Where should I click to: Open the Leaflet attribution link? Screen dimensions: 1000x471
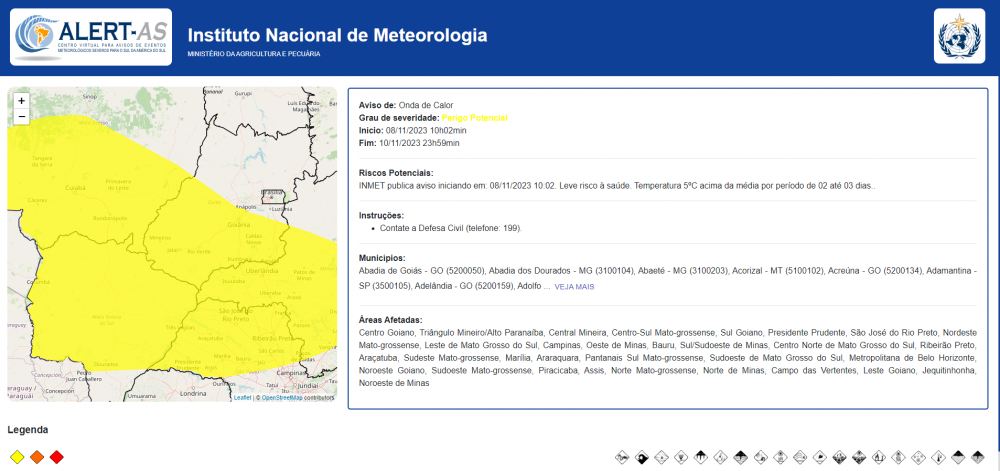click(x=242, y=398)
